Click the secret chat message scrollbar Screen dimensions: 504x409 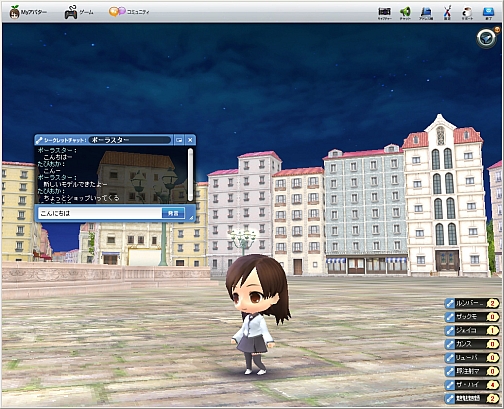[190, 175]
